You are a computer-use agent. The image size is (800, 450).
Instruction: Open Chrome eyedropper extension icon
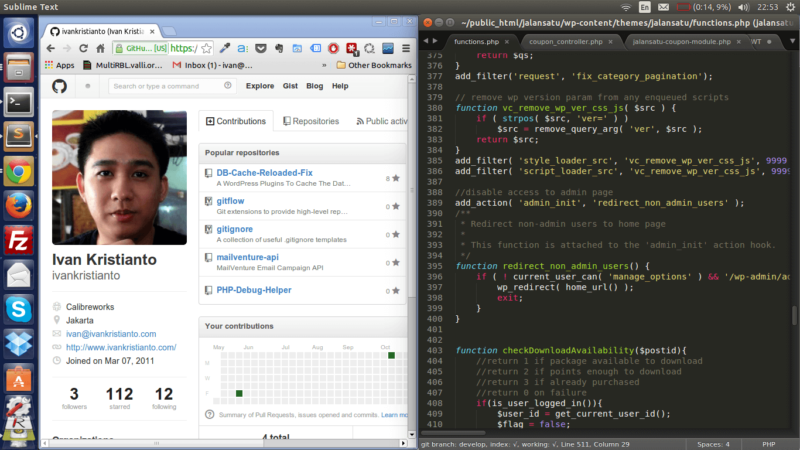224,48
